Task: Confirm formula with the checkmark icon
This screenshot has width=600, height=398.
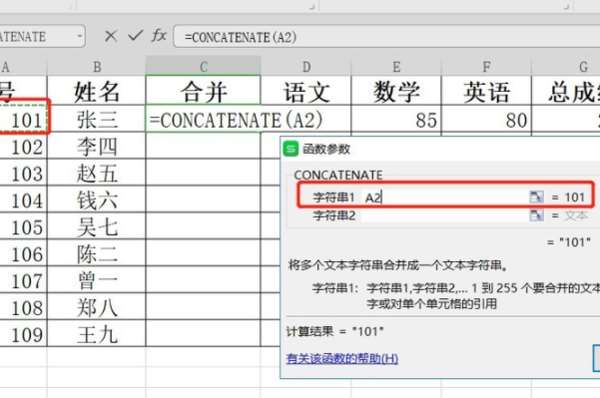Action: pyautogui.click(x=135, y=36)
